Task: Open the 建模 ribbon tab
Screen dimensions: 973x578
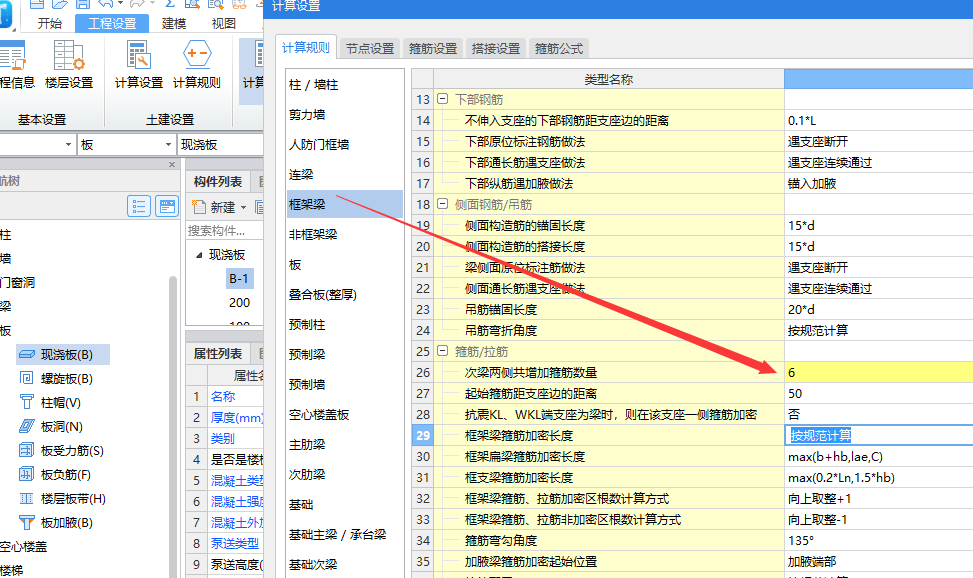Action: tap(174, 24)
